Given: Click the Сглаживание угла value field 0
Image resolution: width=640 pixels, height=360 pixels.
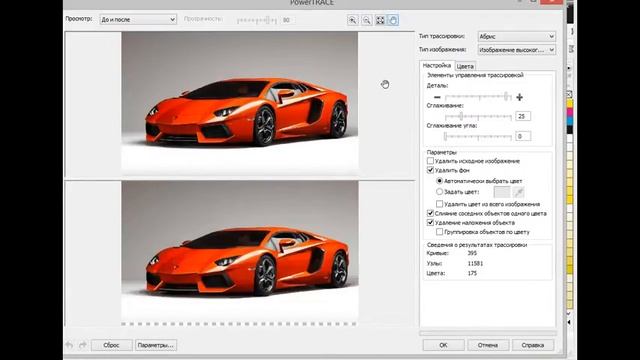Looking at the screenshot, I should tap(523, 136).
